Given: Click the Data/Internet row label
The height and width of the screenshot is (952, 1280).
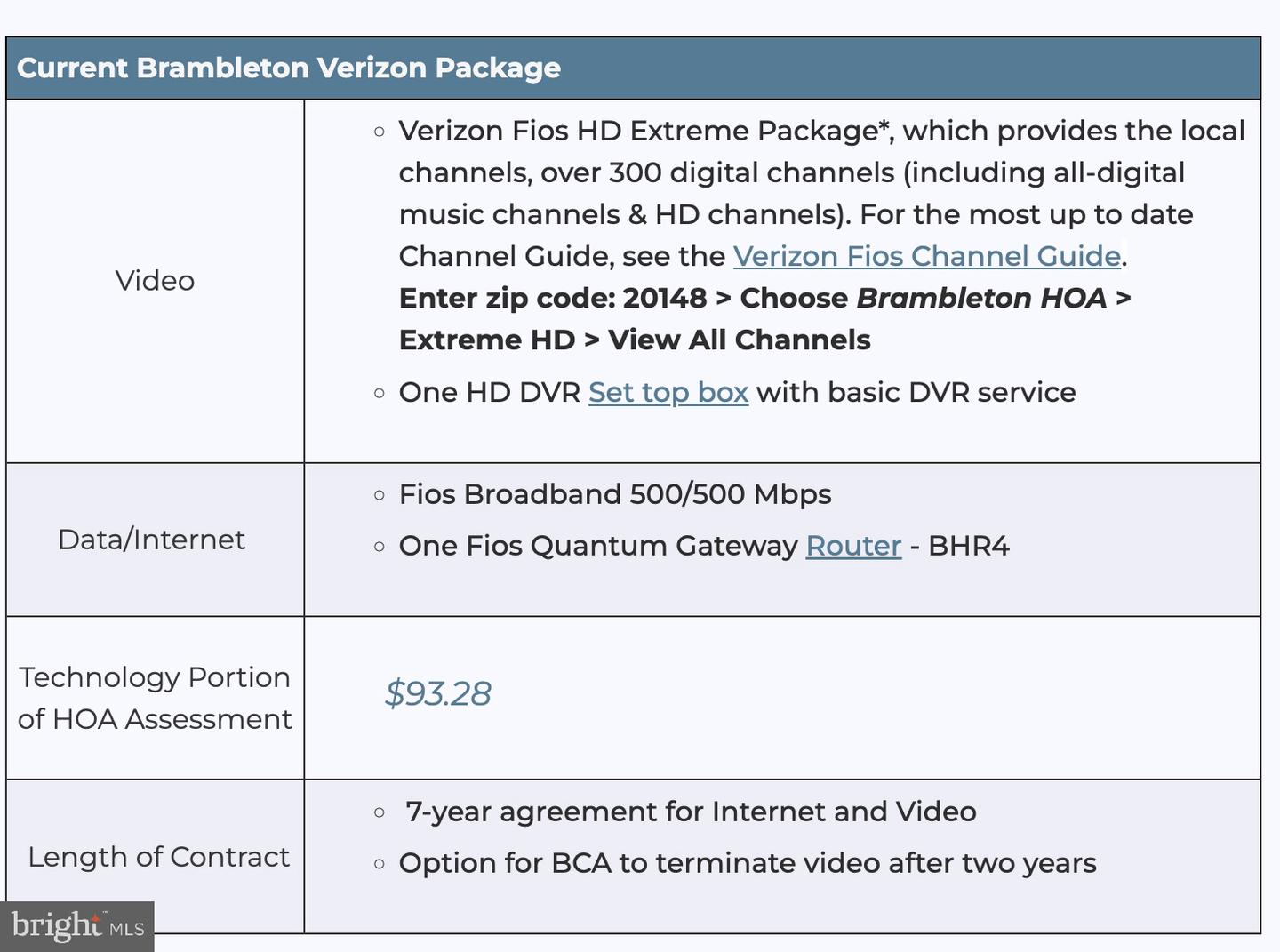Looking at the screenshot, I should [151, 540].
